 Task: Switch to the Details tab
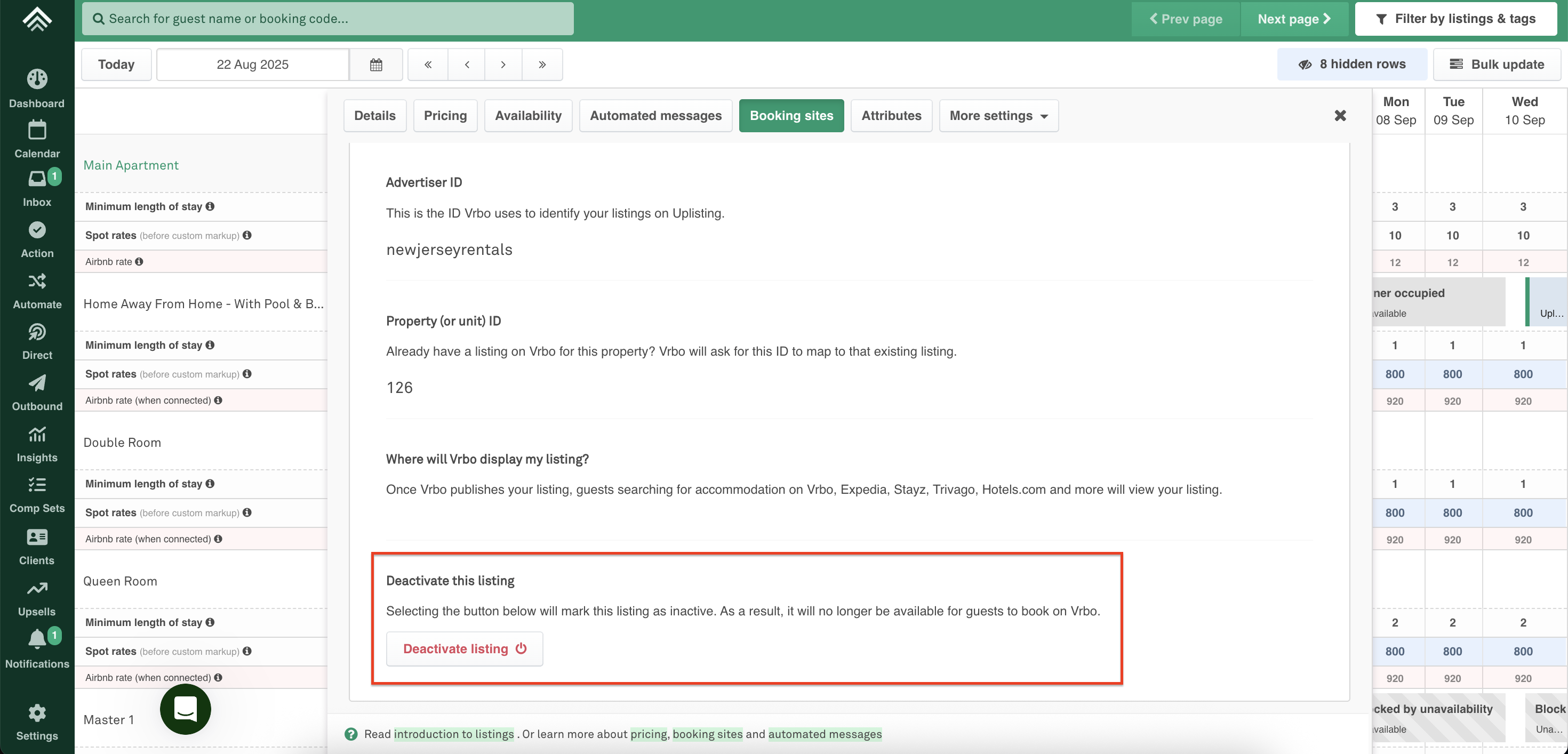click(x=375, y=116)
